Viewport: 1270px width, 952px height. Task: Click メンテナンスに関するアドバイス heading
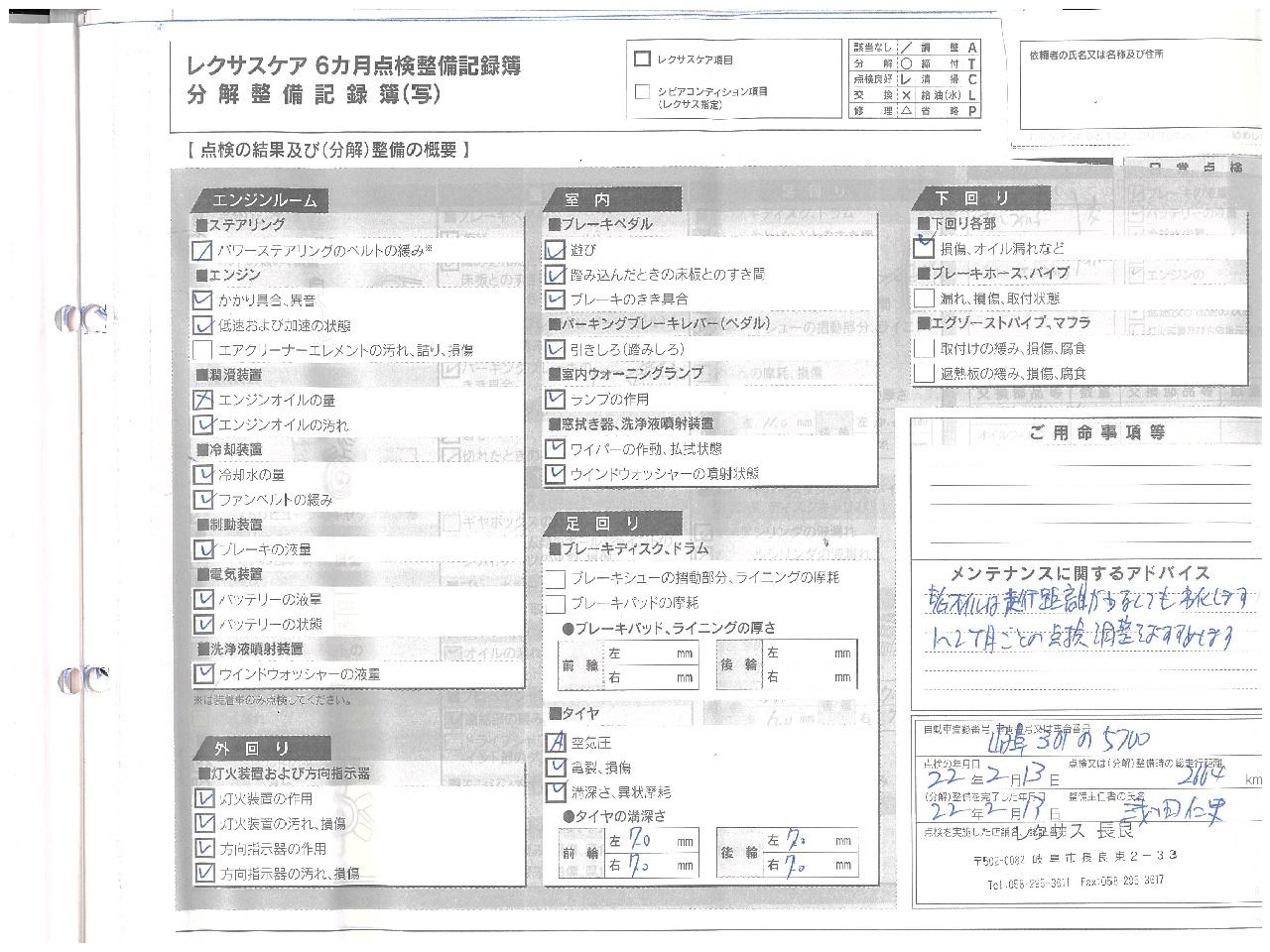tap(1080, 573)
